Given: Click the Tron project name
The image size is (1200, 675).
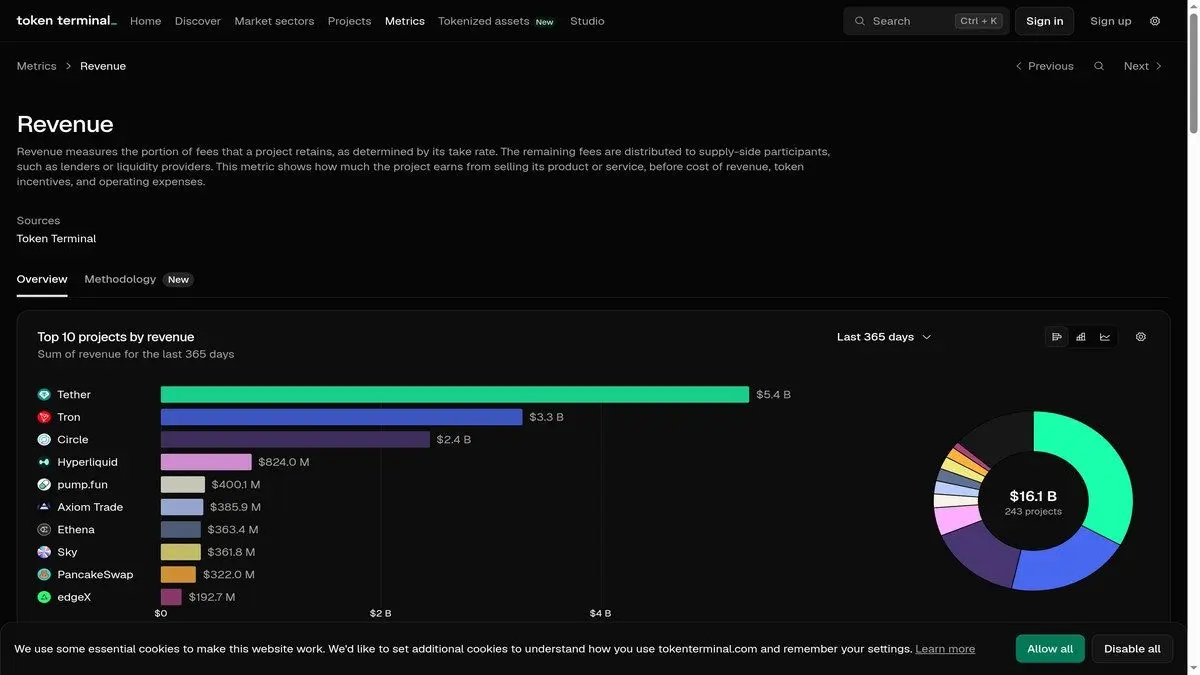Looking at the screenshot, I should tap(69, 417).
